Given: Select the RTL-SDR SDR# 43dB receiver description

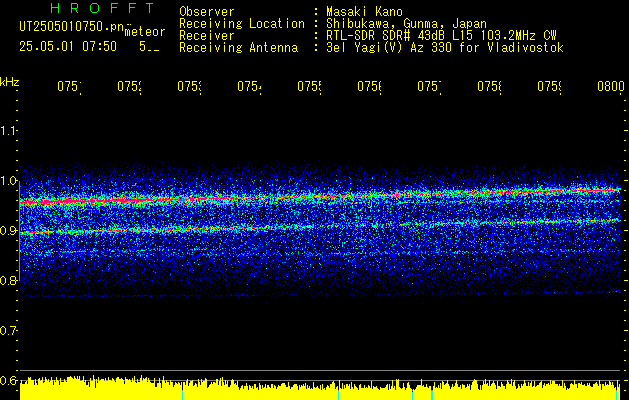Looking at the screenshot, I should pos(441,36).
